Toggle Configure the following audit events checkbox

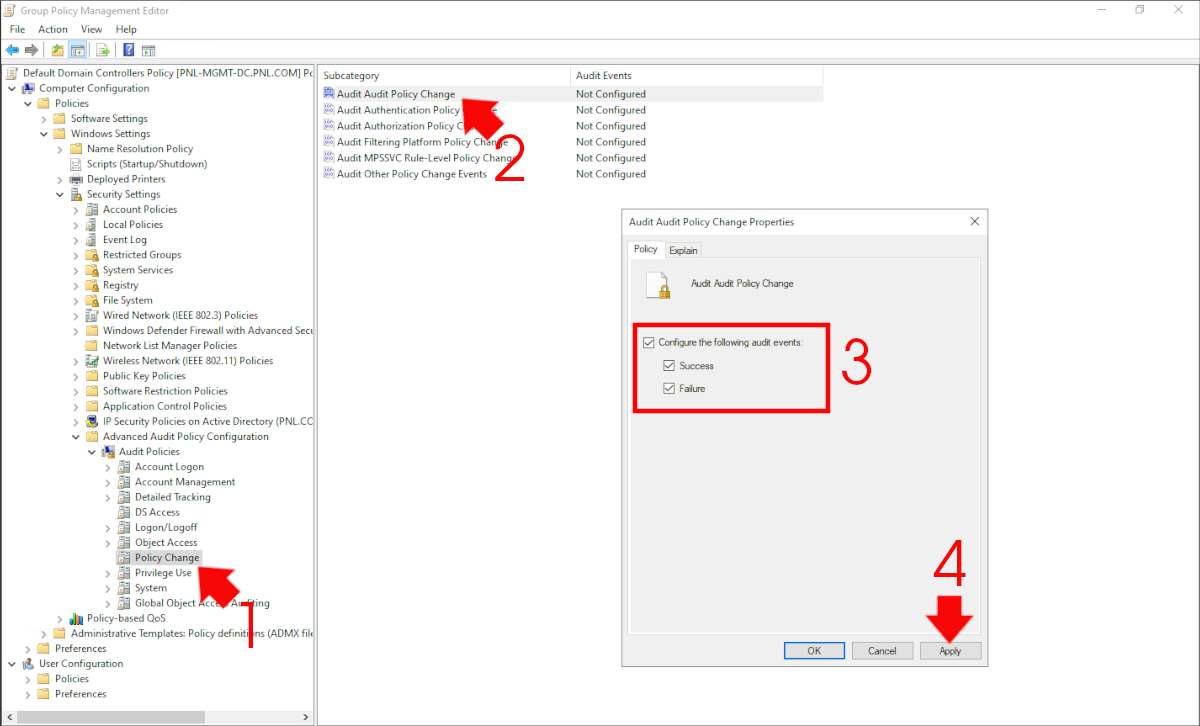pyautogui.click(x=649, y=343)
